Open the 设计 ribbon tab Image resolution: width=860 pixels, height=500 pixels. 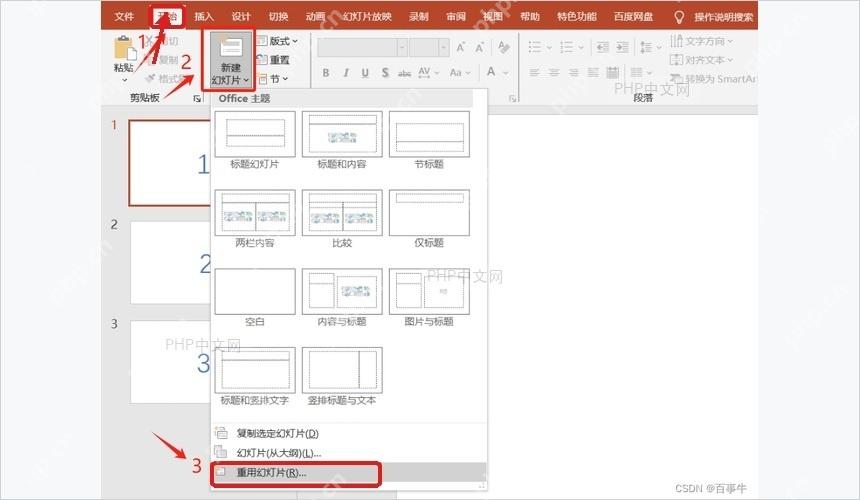click(x=241, y=16)
